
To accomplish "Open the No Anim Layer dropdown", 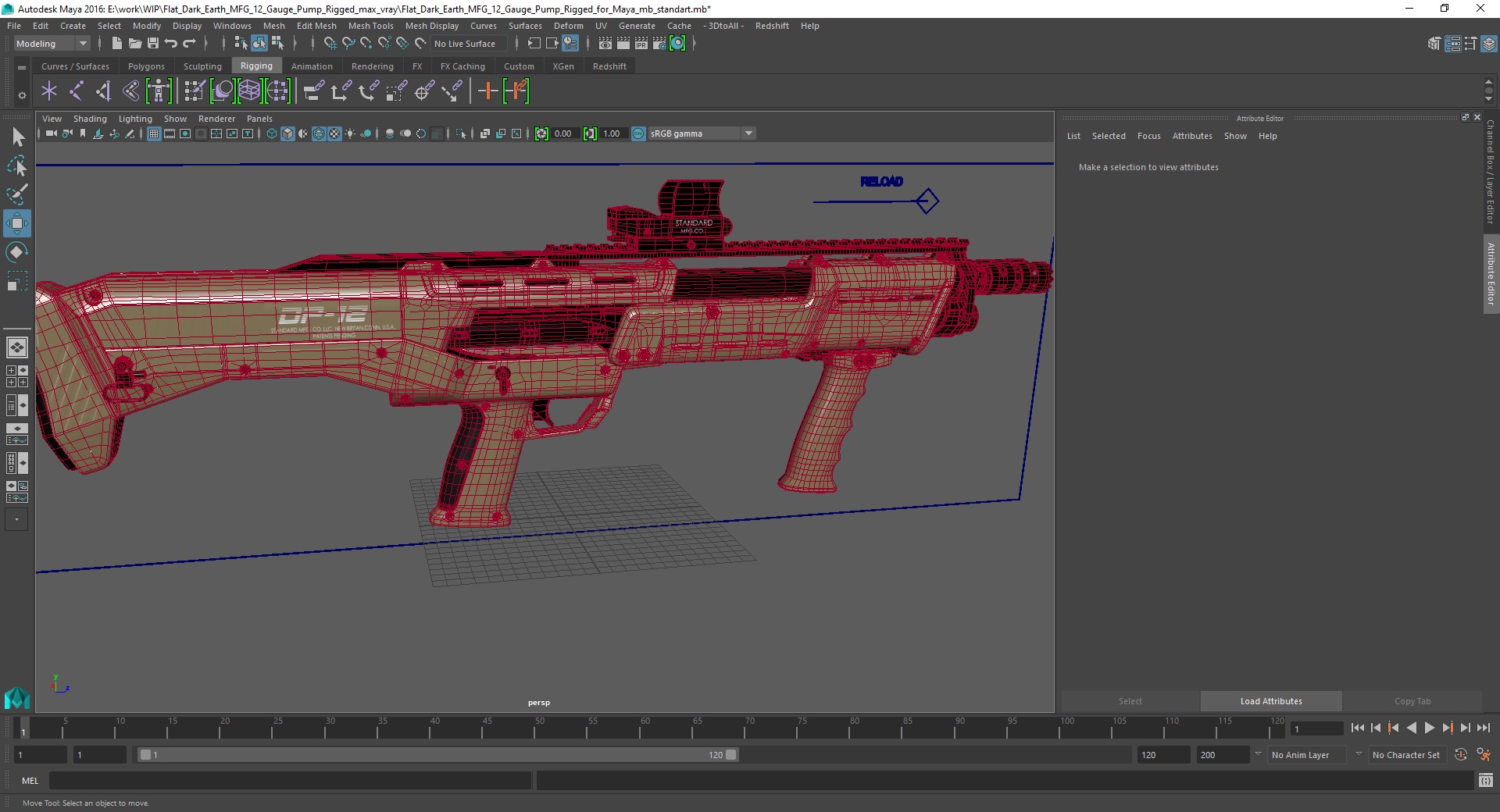I will [x=1306, y=755].
